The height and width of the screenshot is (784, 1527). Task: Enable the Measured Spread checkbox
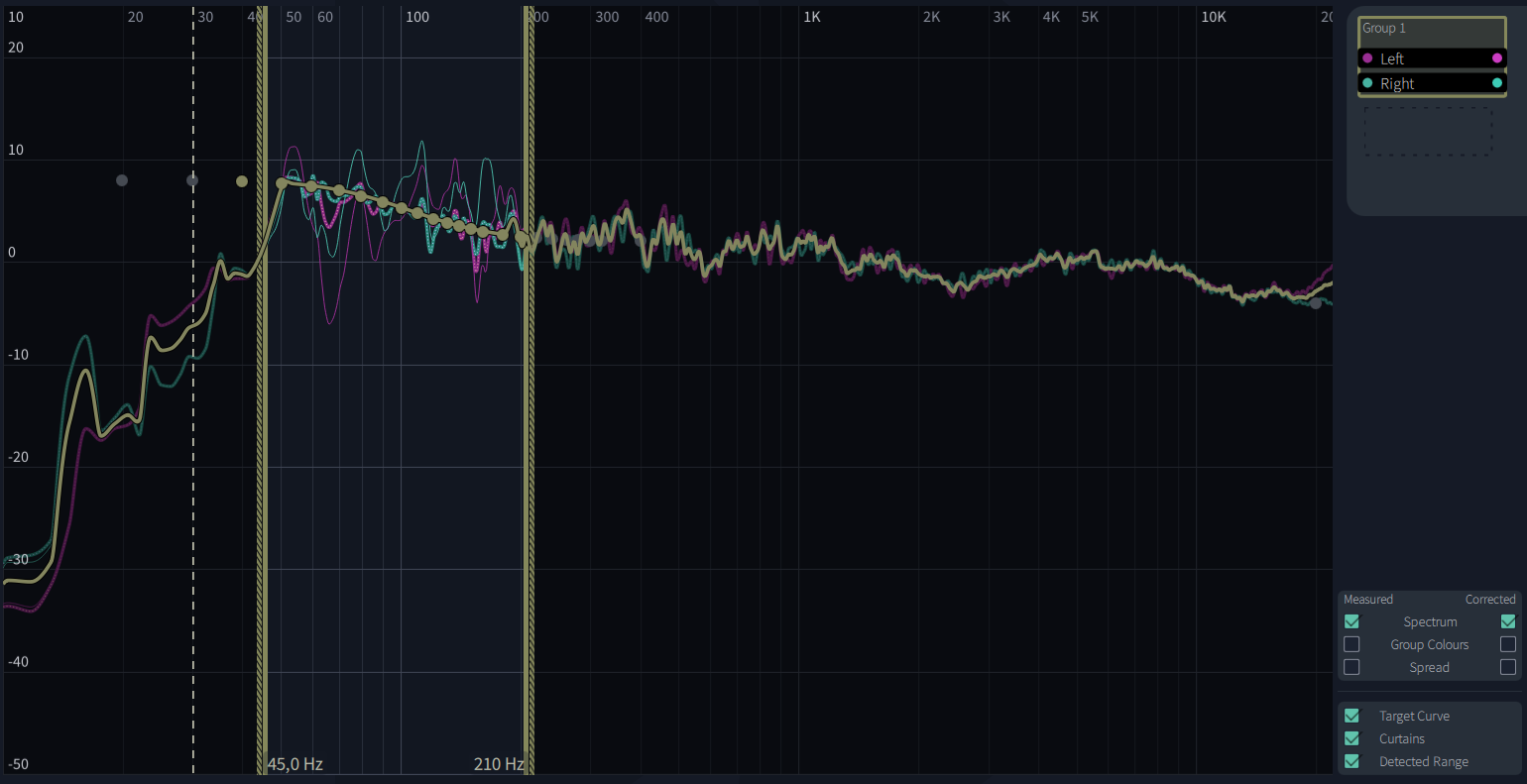[1351, 667]
